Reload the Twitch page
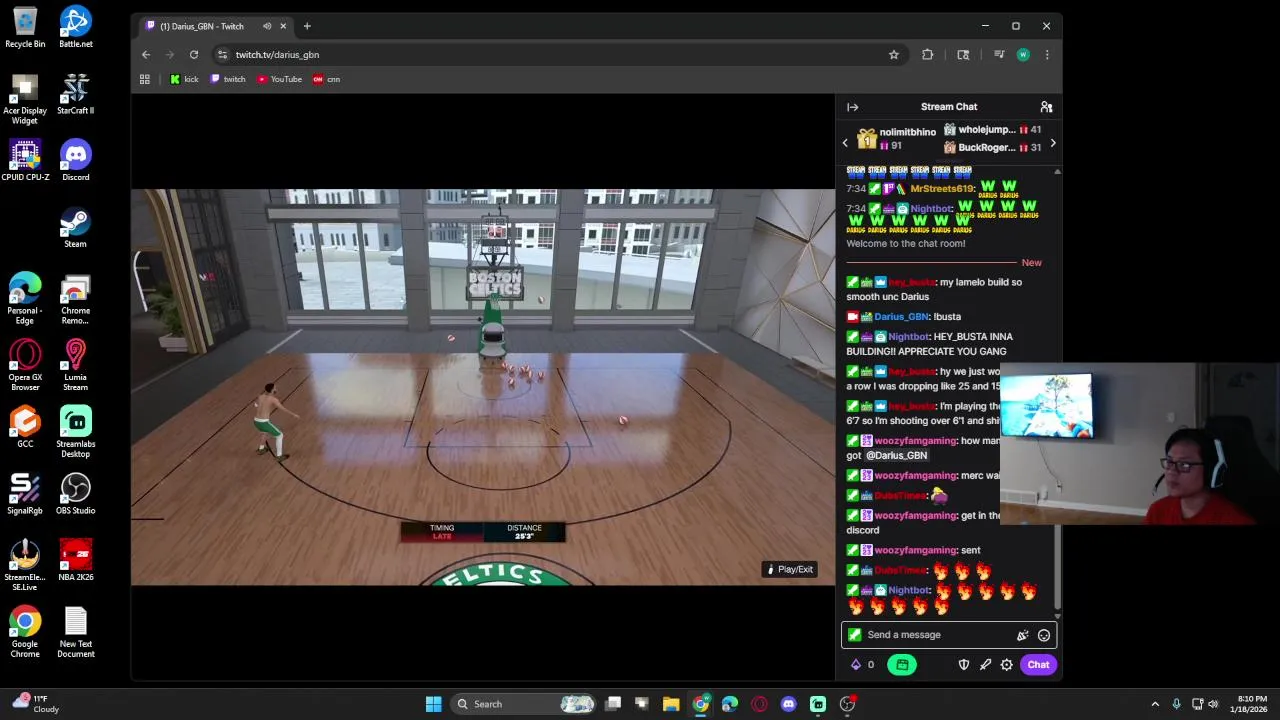This screenshot has width=1280, height=720. click(194, 55)
